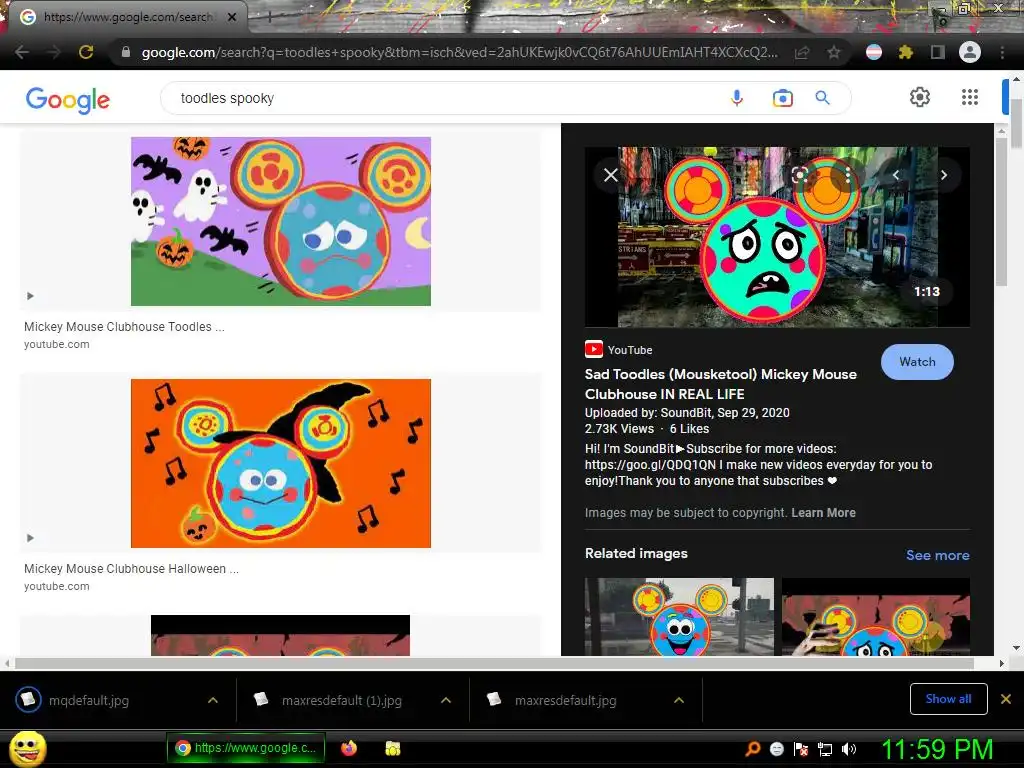1024x768 pixels.
Task: Open the orange Halloween Toodles thumbnail
Action: tap(281, 463)
